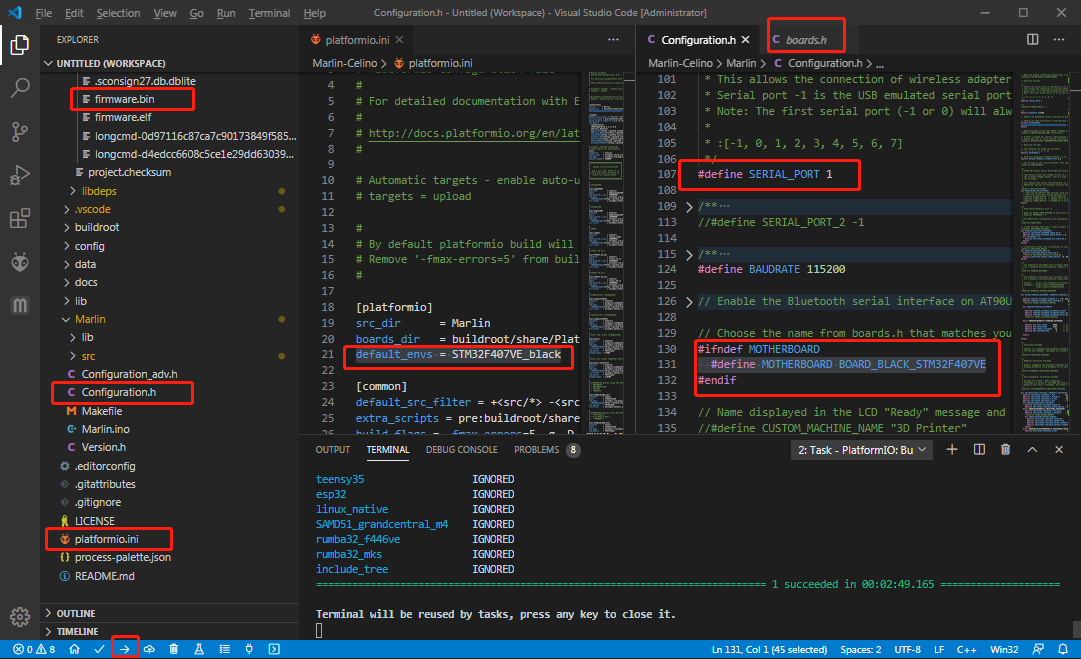Open the Search view in activity bar
Viewport: 1081px width, 659px height.
[x=20, y=88]
